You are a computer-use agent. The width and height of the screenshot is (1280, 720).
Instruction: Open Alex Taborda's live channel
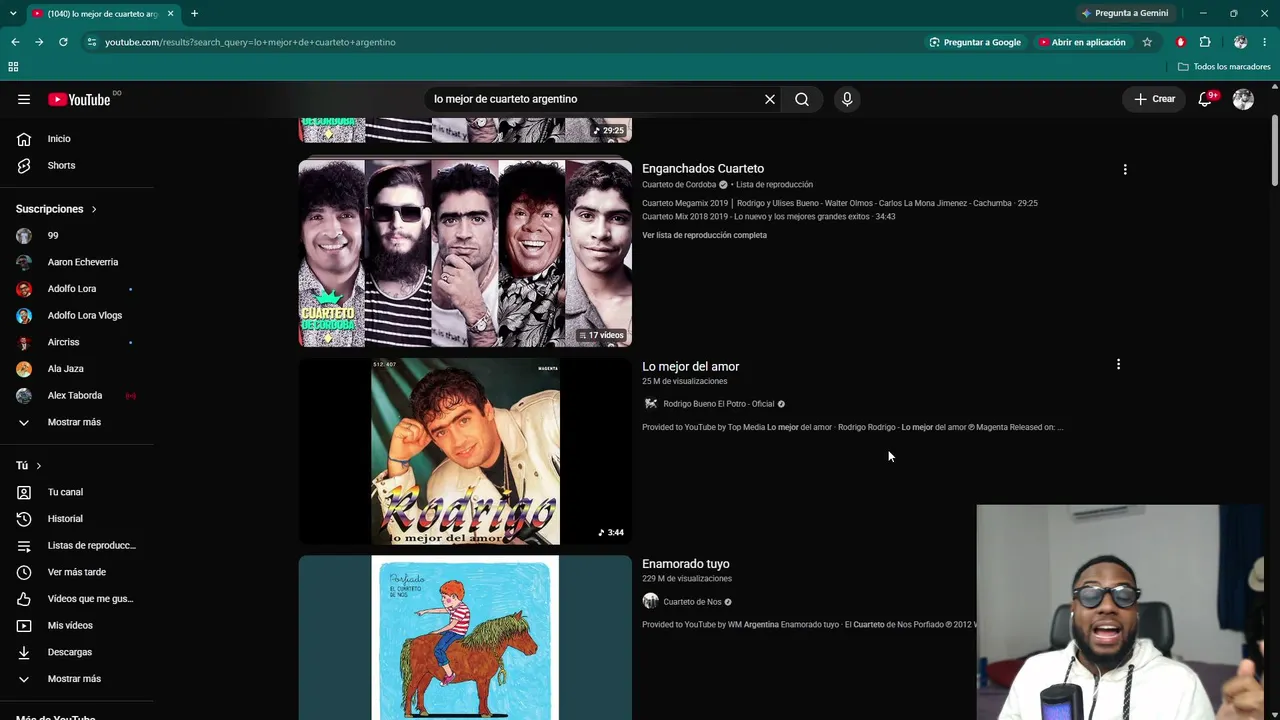pos(77,395)
